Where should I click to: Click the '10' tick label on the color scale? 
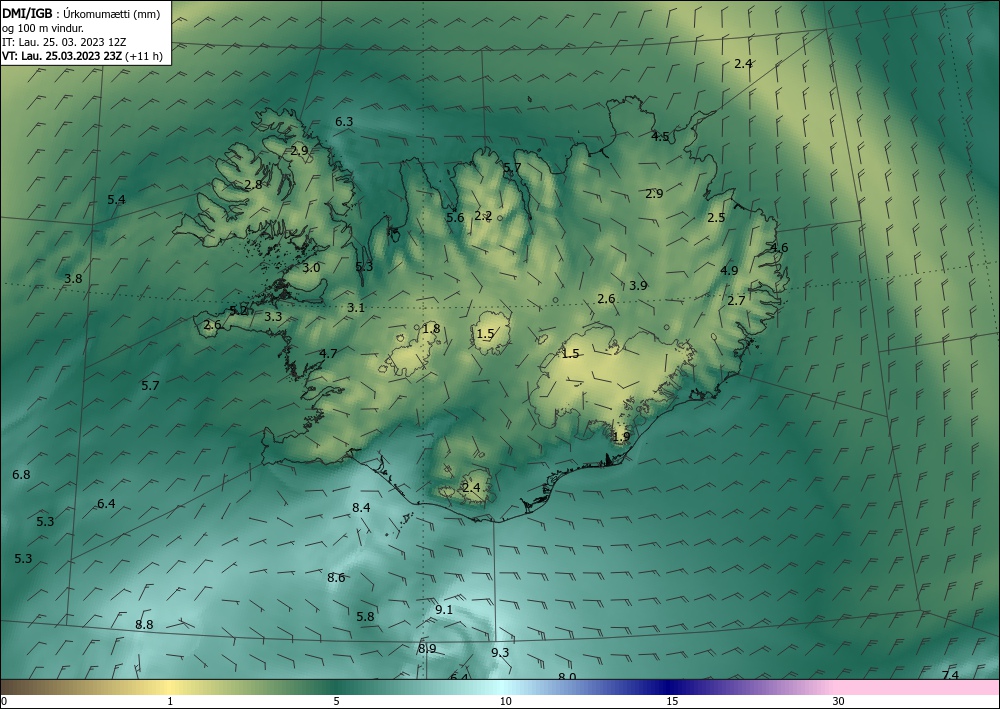505,701
